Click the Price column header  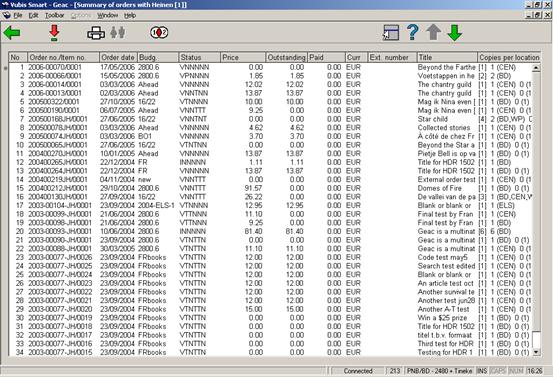(x=243, y=57)
